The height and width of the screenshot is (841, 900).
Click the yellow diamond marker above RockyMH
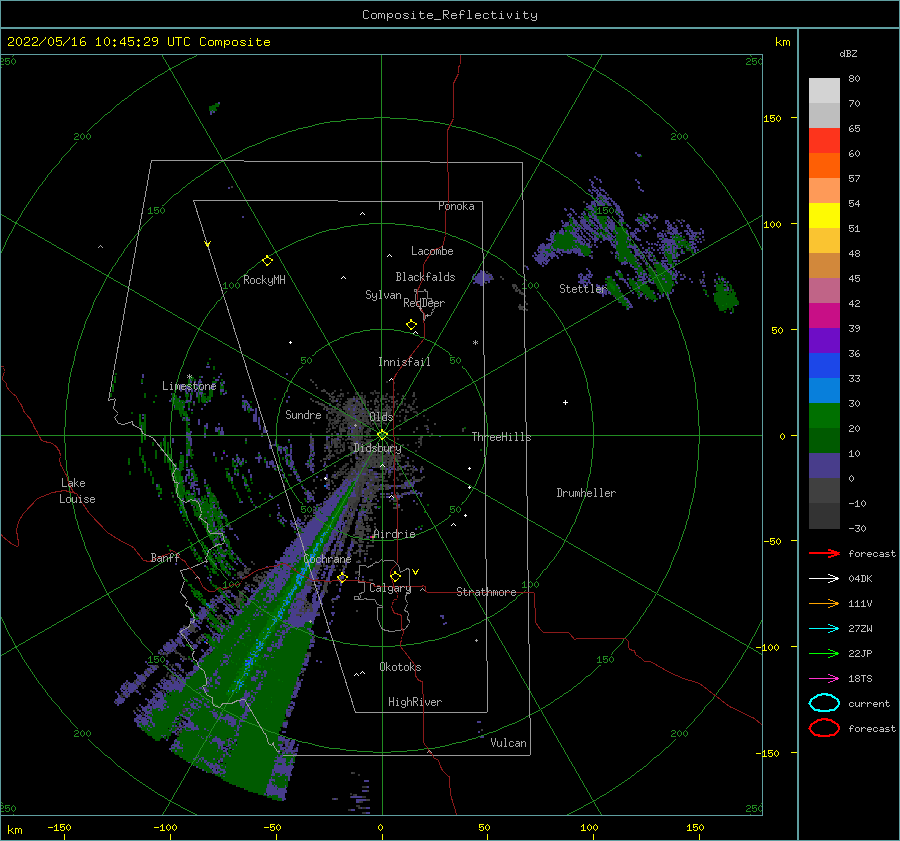[x=267, y=261]
